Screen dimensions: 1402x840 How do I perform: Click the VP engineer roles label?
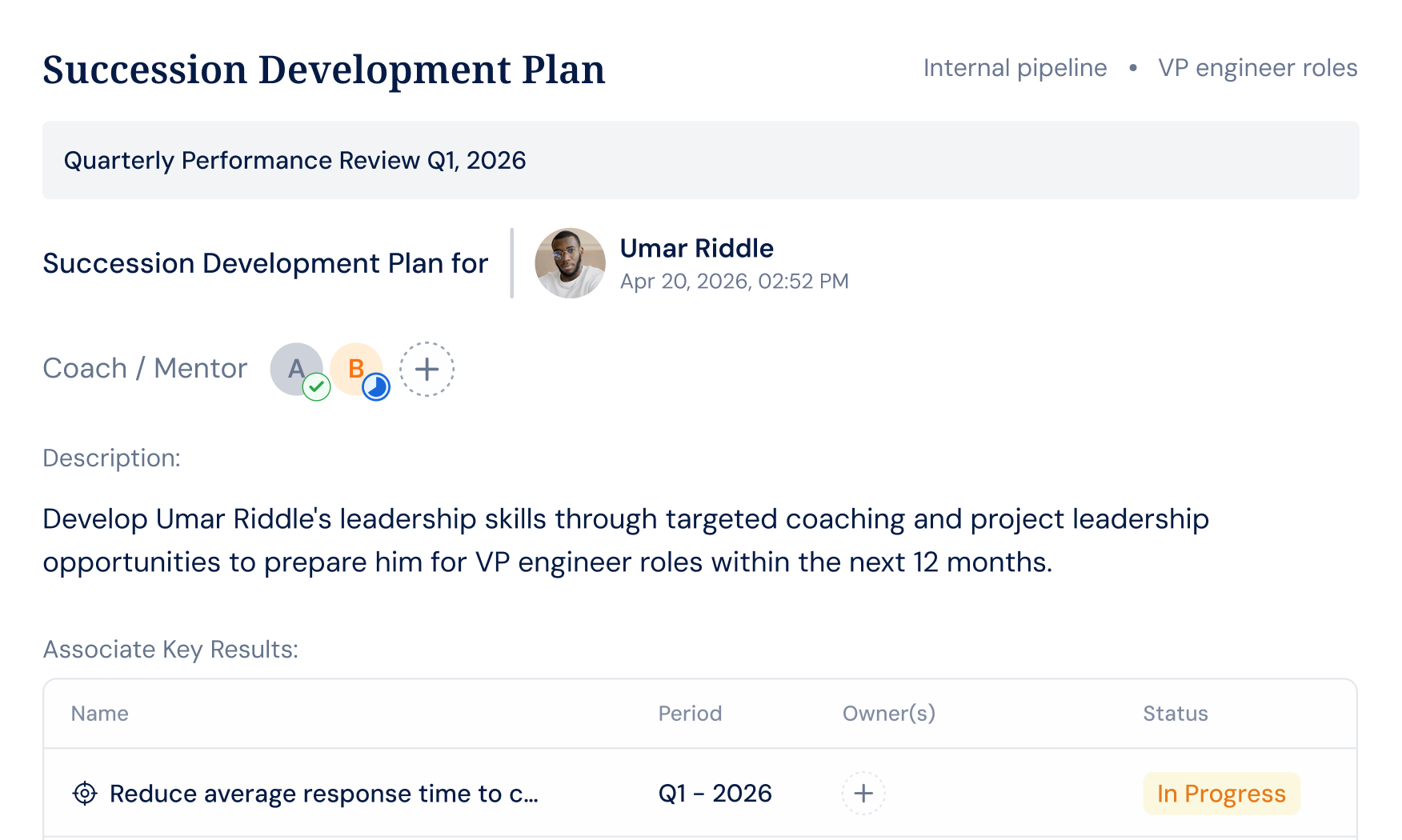click(1257, 68)
